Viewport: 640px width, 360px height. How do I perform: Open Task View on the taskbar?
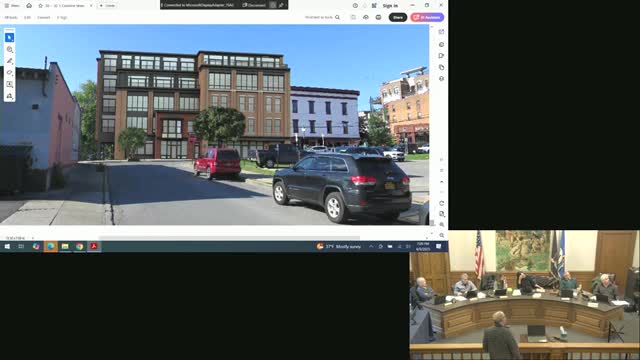point(21,247)
